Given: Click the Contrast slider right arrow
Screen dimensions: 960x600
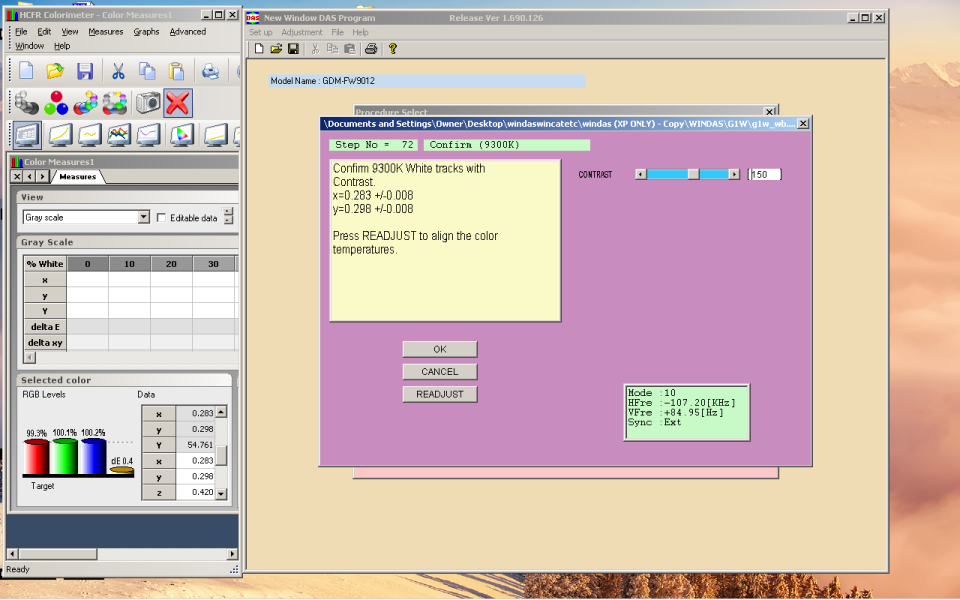Looking at the screenshot, I should pos(734,174).
